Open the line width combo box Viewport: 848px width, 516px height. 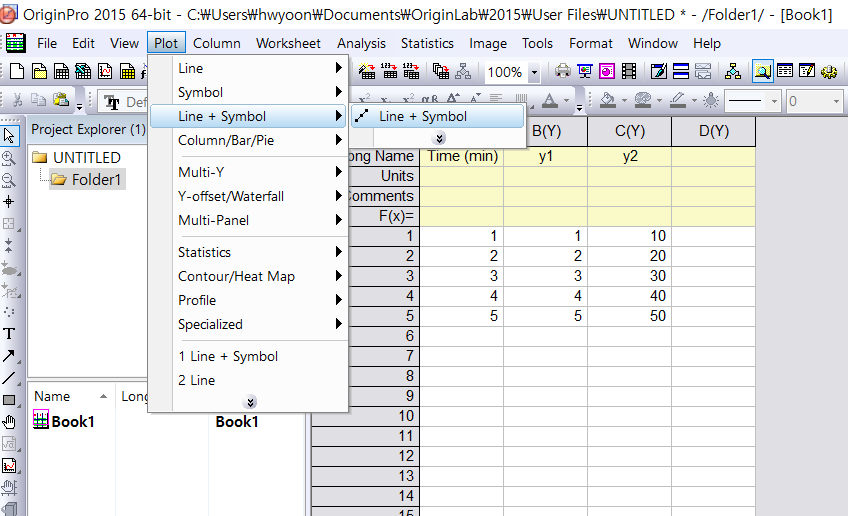coord(814,101)
